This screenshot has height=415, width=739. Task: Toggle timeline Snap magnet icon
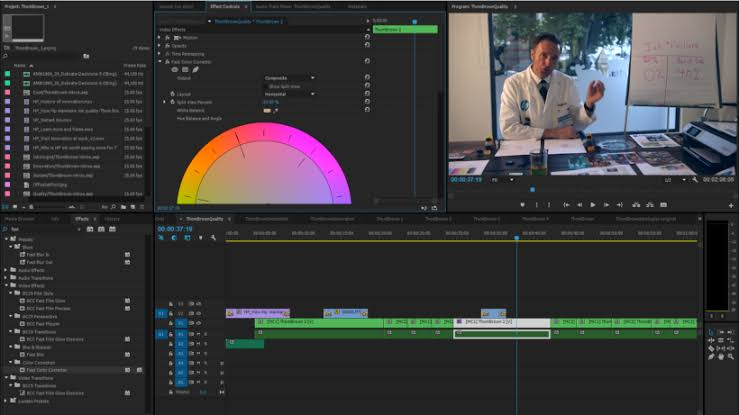coord(174,238)
